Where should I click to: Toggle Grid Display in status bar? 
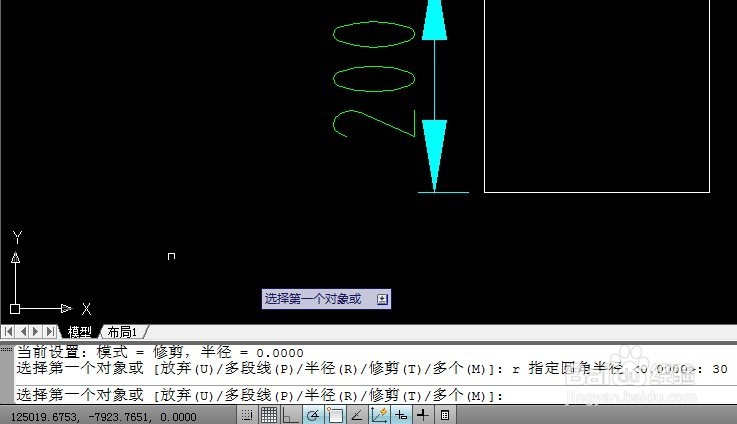pyautogui.click(x=269, y=415)
